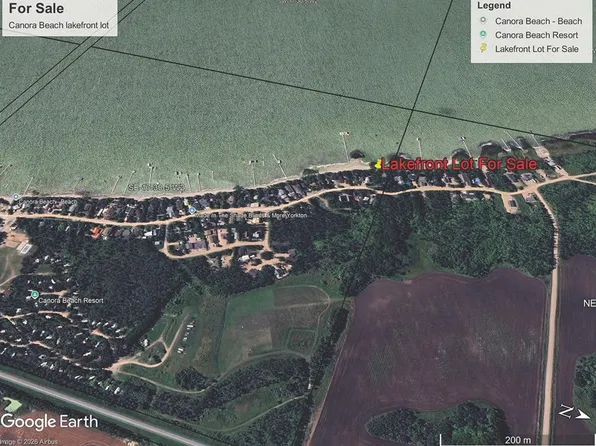The height and width of the screenshot is (446, 596).
Task: Select the red Lakefront Lot For Sale label
Action: pyautogui.click(x=459, y=164)
